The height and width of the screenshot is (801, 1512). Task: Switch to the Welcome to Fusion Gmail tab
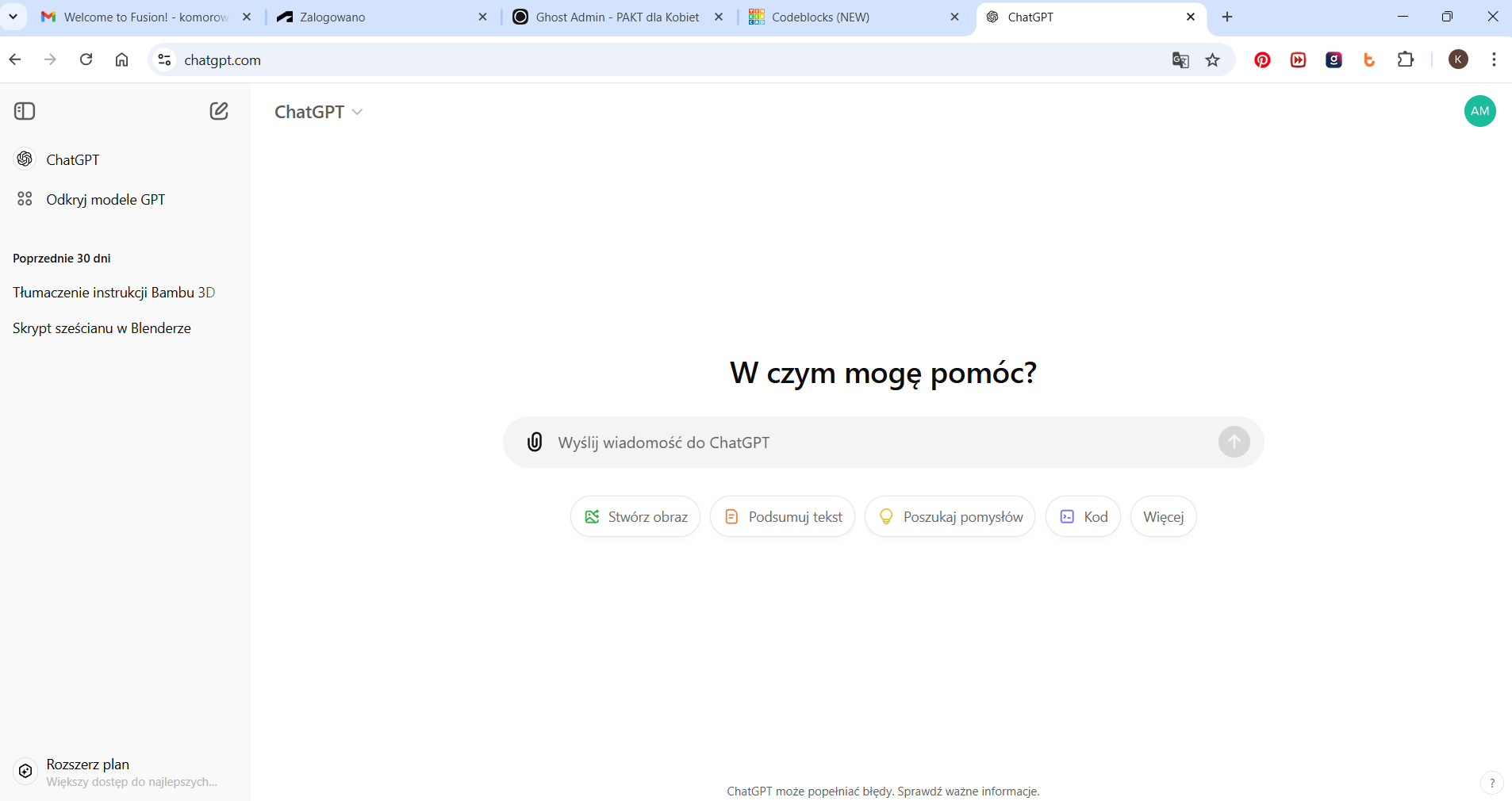(146, 17)
